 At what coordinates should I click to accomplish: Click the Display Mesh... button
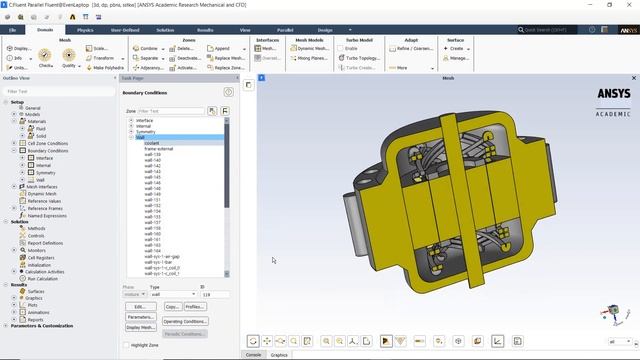140,327
